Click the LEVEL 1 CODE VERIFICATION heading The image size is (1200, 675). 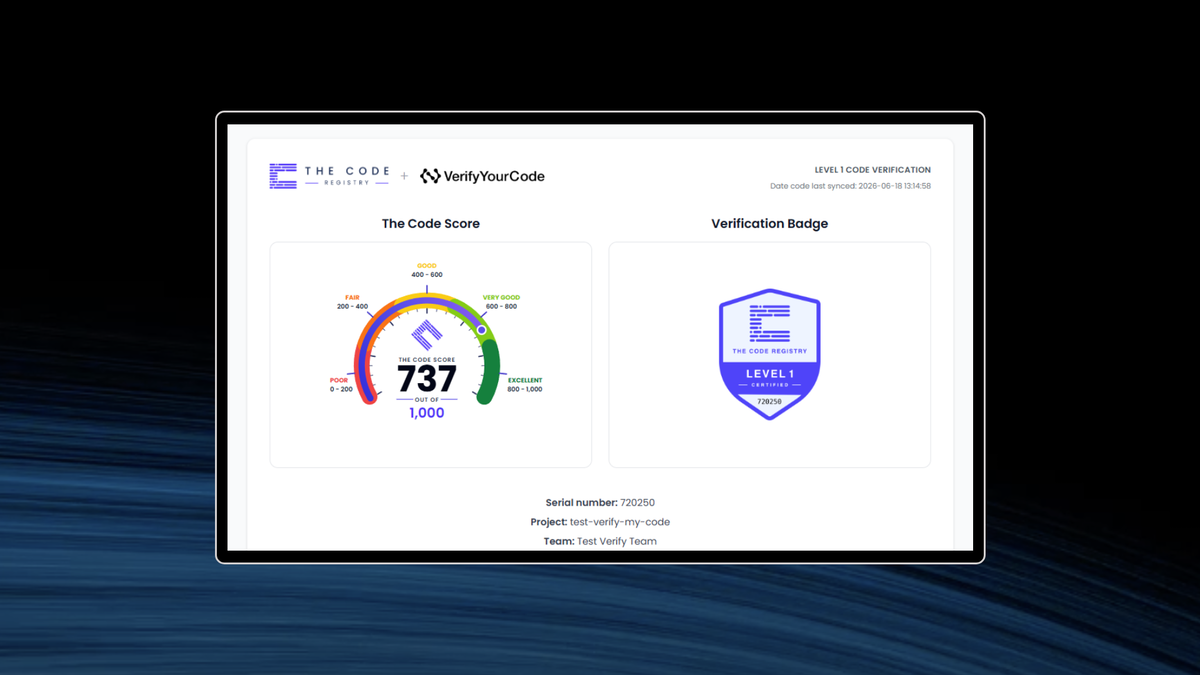pos(873,170)
